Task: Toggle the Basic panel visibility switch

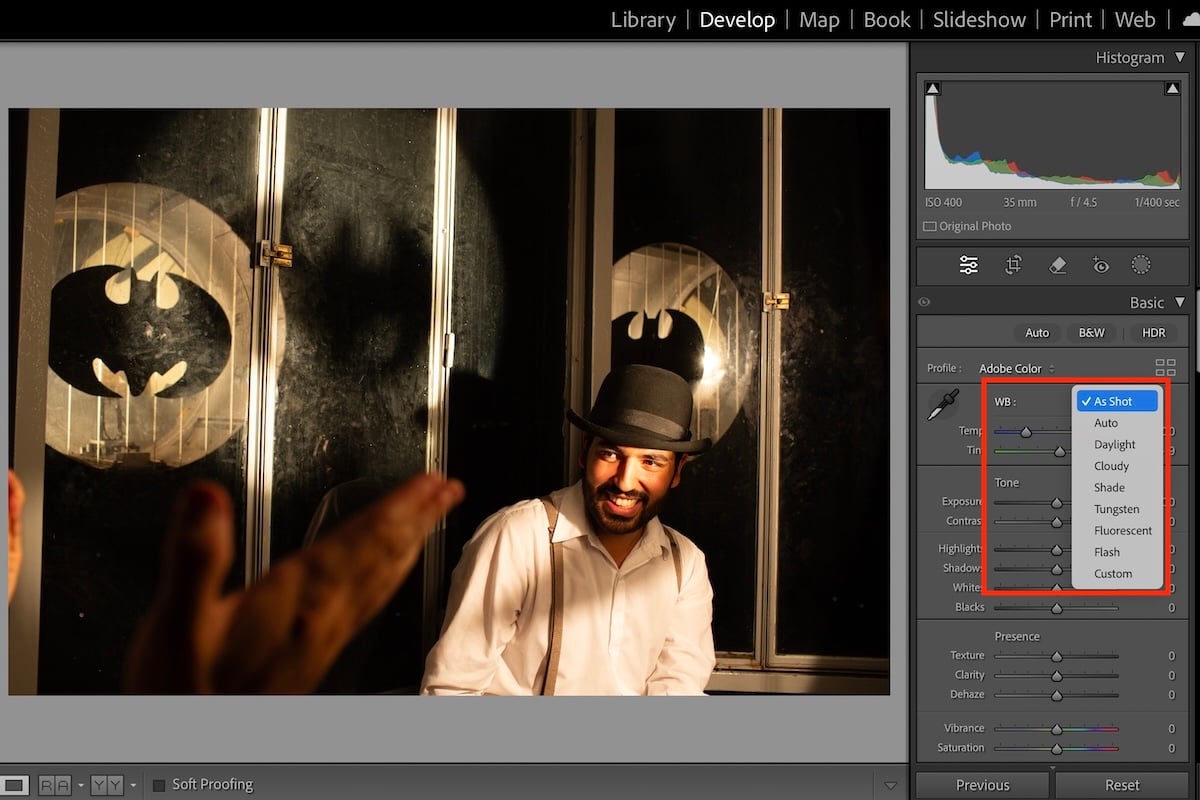Action: click(923, 301)
